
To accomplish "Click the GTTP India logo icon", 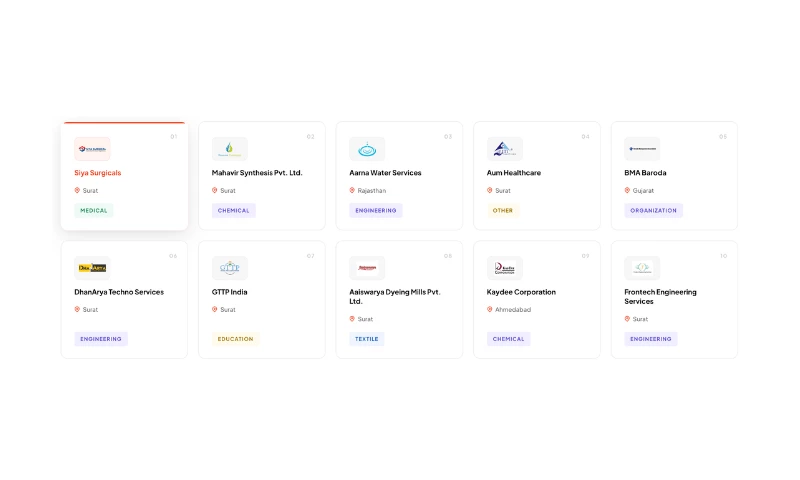I will tap(229, 268).
